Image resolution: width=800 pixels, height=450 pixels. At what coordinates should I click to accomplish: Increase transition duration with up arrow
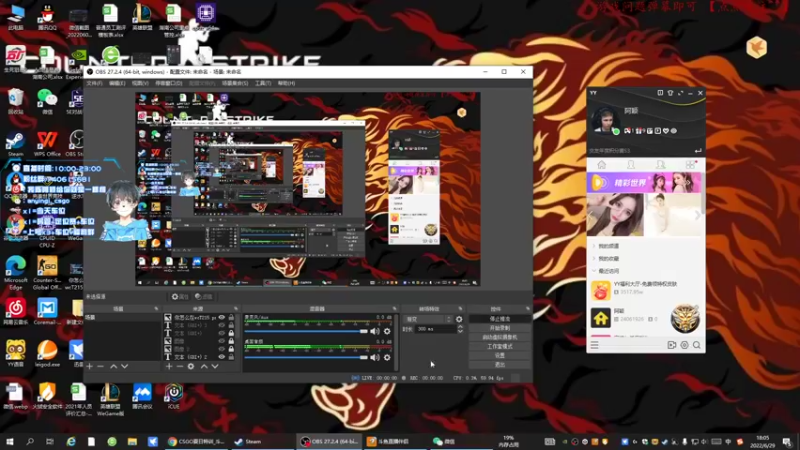[x=460, y=327]
